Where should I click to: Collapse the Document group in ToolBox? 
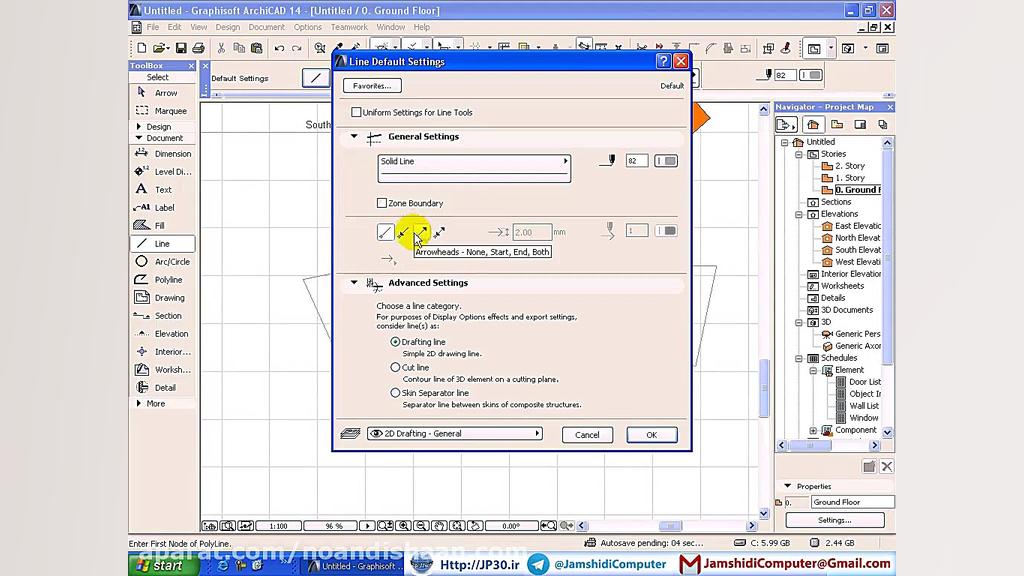[138, 138]
